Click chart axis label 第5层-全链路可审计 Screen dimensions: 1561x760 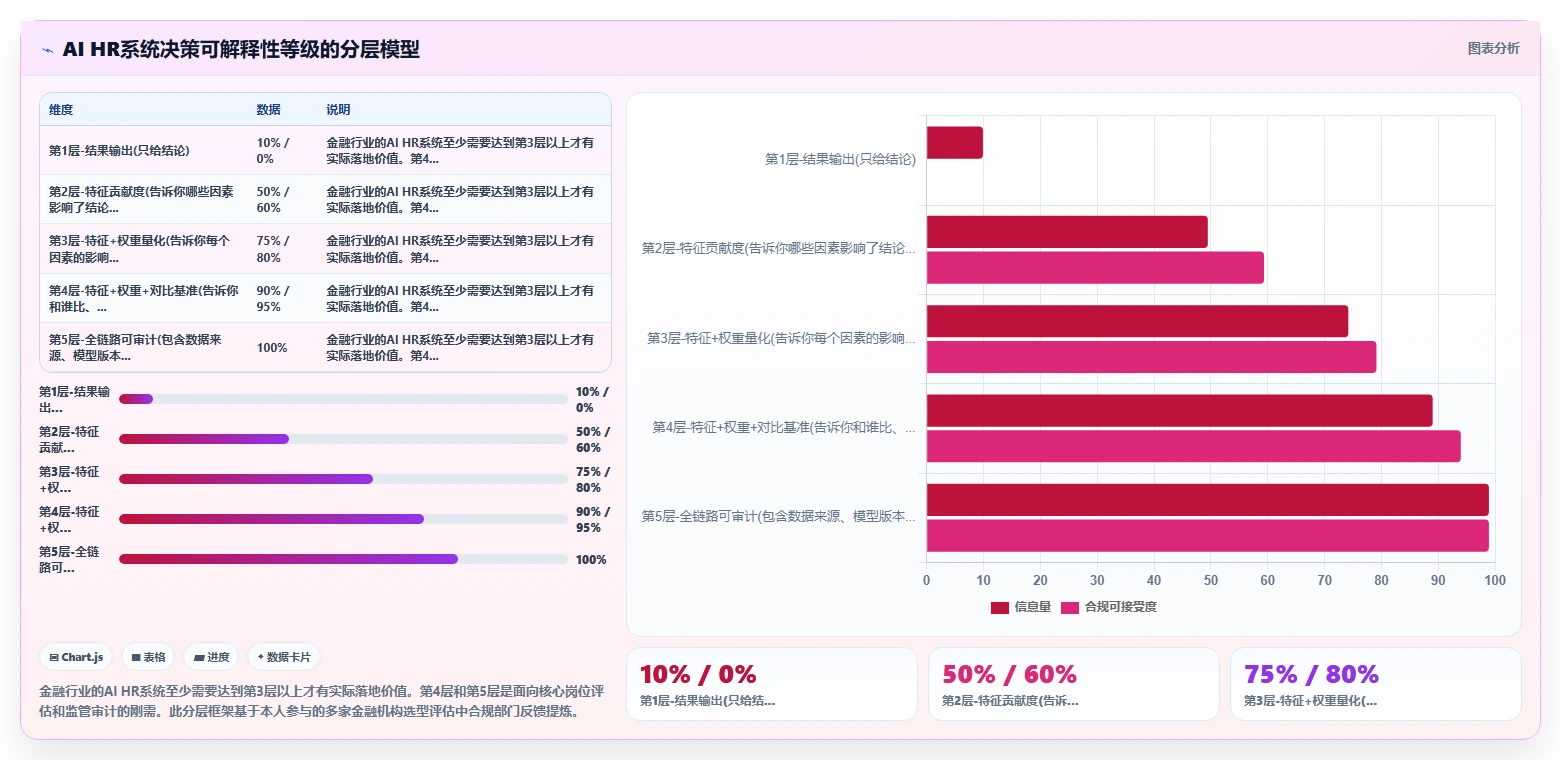pos(778,517)
